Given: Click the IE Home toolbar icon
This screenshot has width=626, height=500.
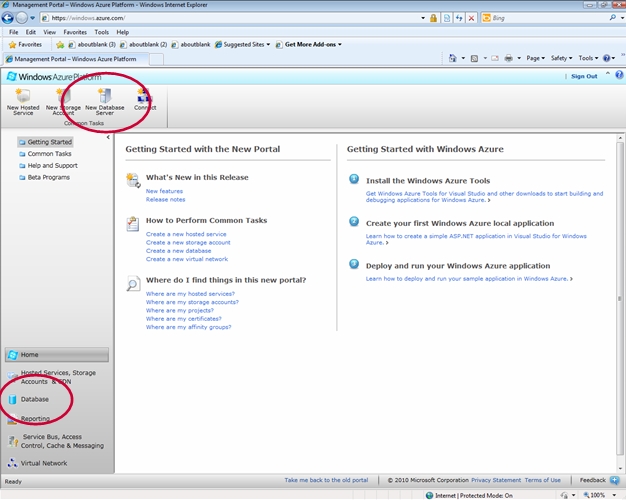Looking at the screenshot, I should point(452,58).
